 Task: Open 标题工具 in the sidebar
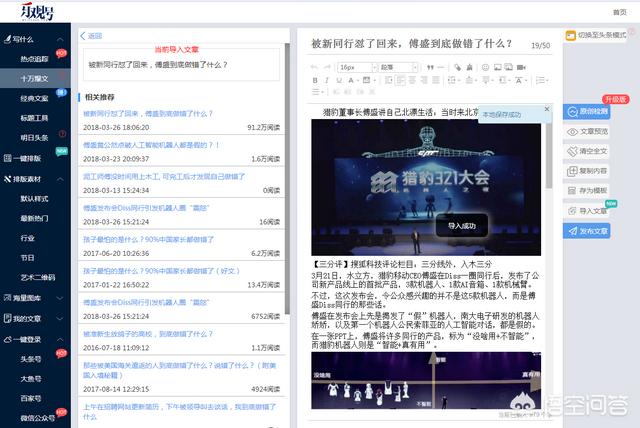(x=34, y=118)
